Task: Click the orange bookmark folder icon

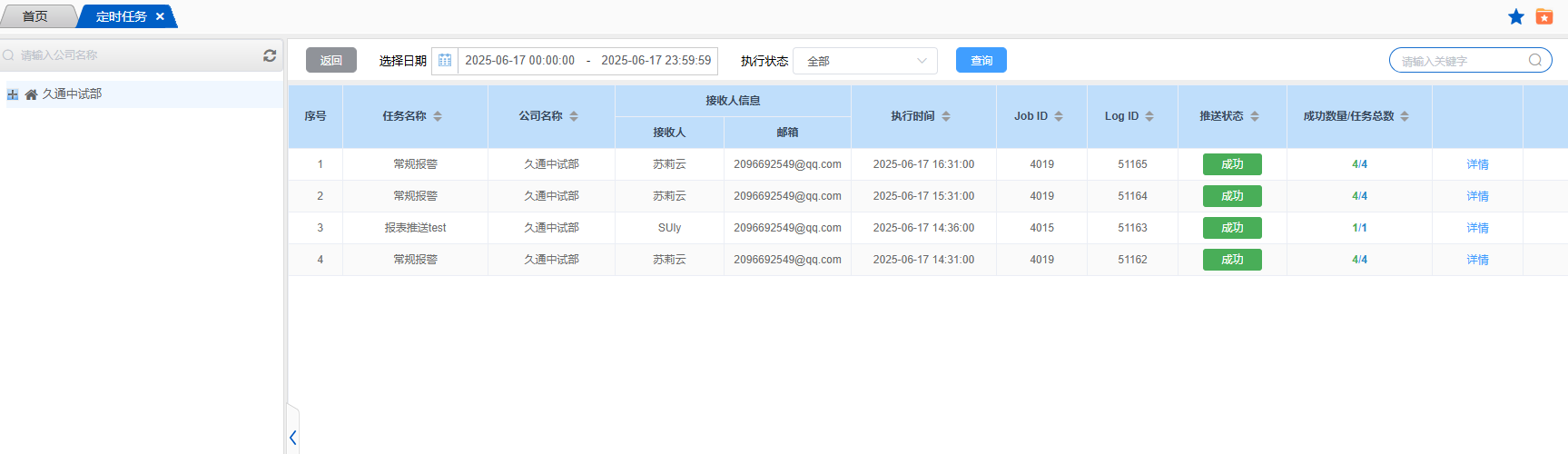Action: 1543,17
